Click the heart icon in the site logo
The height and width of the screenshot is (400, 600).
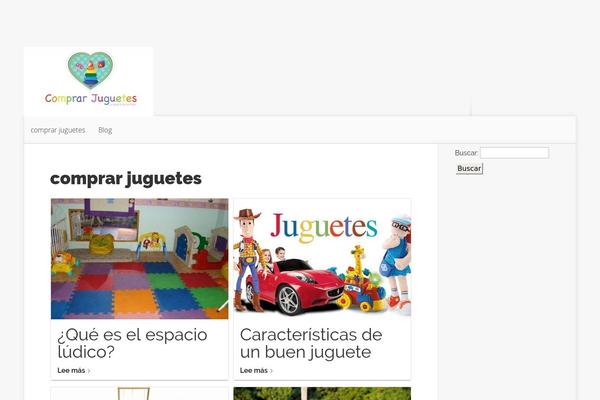(x=90, y=70)
